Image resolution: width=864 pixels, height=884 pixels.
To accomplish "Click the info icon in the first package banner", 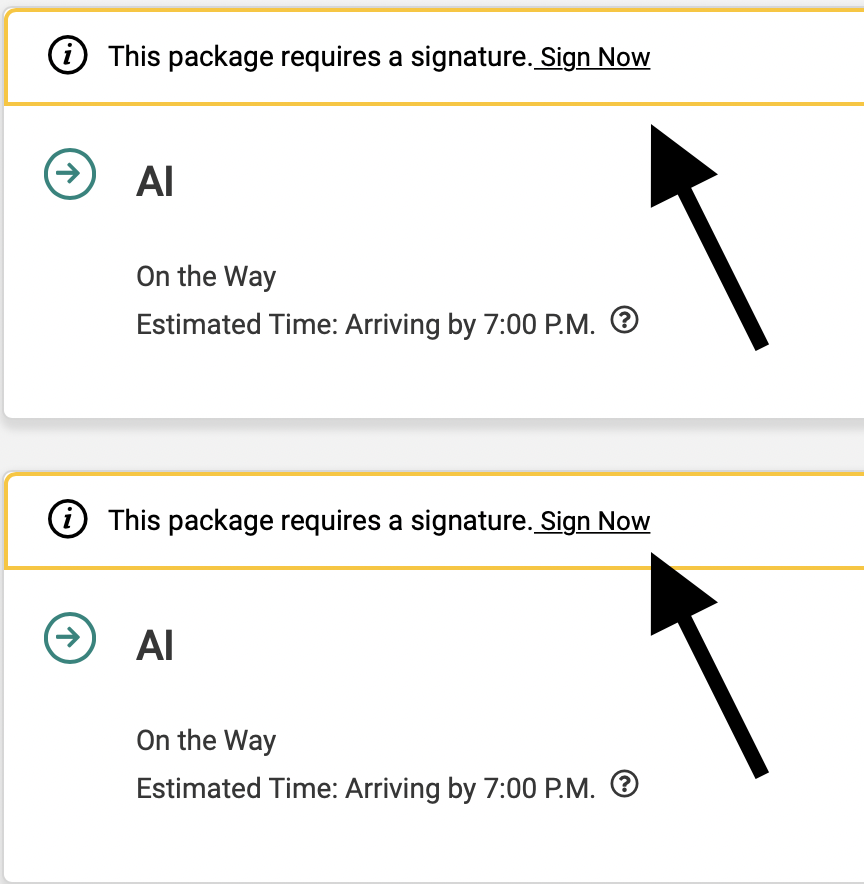I will click(68, 57).
